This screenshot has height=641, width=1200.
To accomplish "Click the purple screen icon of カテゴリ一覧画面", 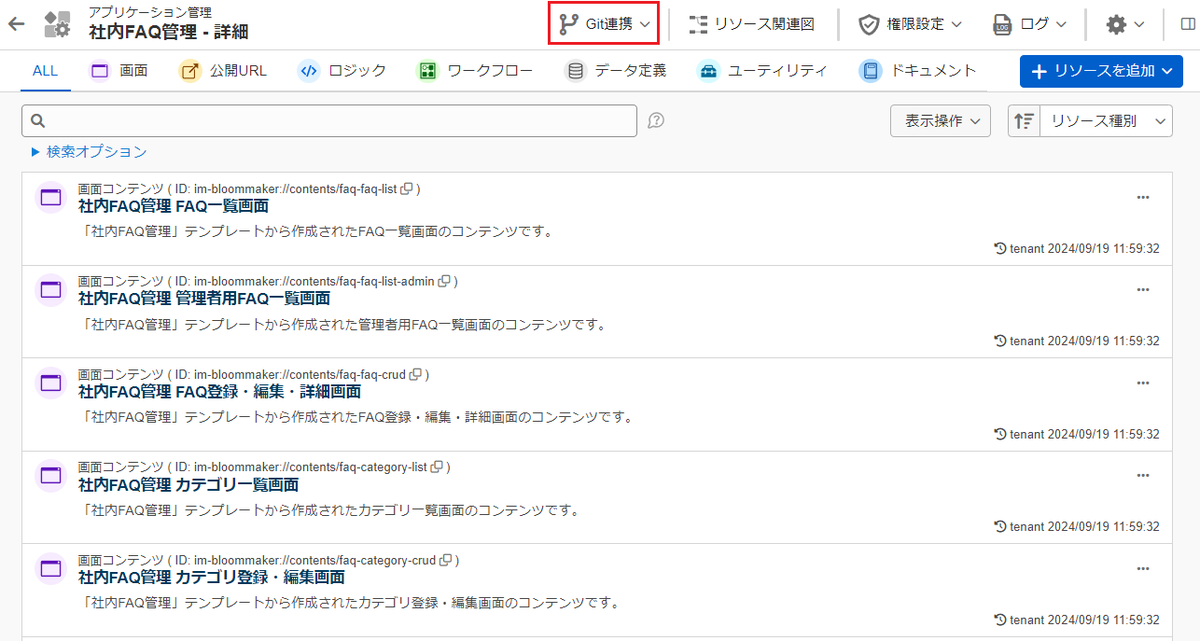I will pos(50,476).
